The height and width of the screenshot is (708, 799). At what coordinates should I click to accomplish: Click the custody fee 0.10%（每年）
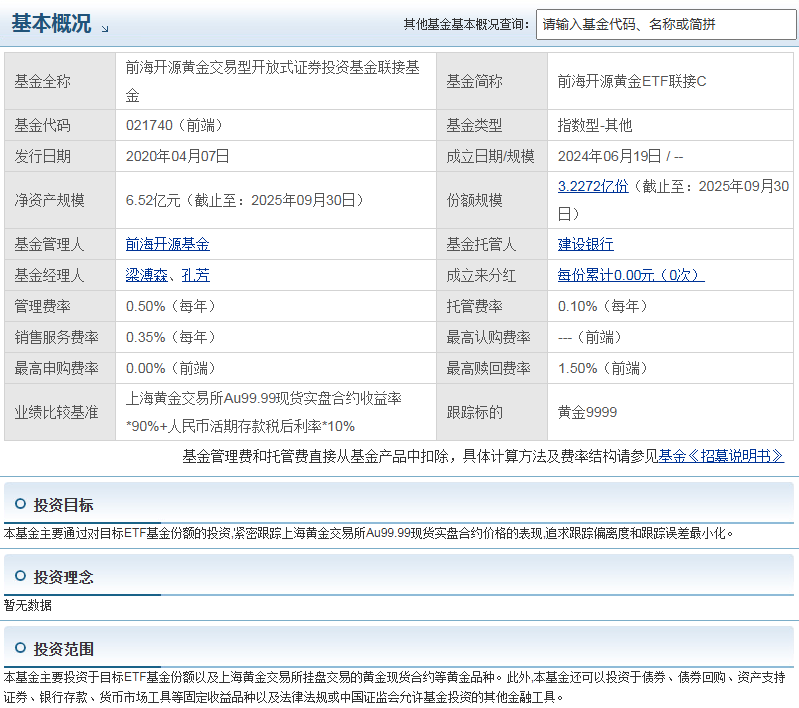tap(603, 306)
